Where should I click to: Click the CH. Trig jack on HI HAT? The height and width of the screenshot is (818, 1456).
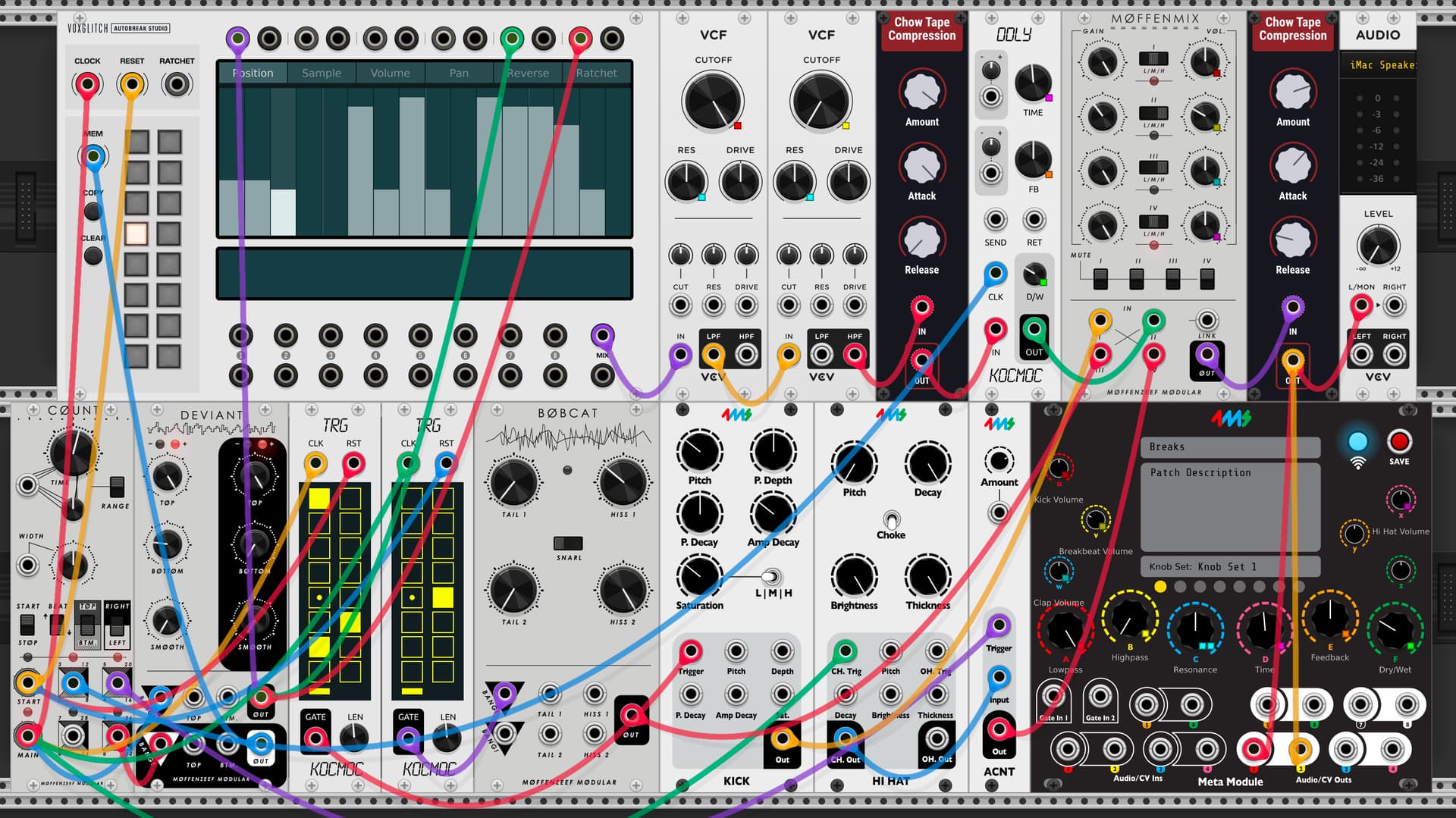click(x=846, y=651)
